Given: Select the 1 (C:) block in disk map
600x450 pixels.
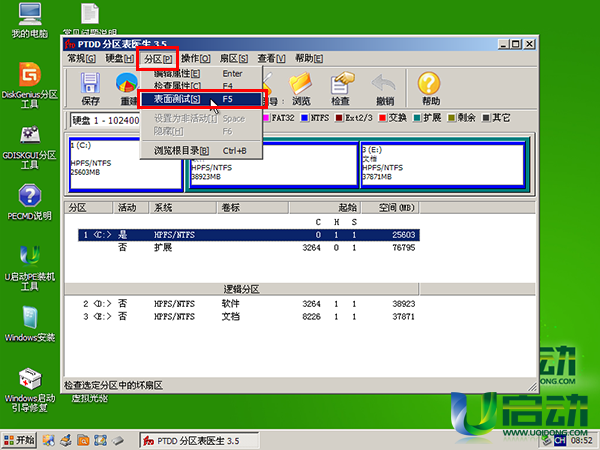Looking at the screenshot, I should point(126,164).
